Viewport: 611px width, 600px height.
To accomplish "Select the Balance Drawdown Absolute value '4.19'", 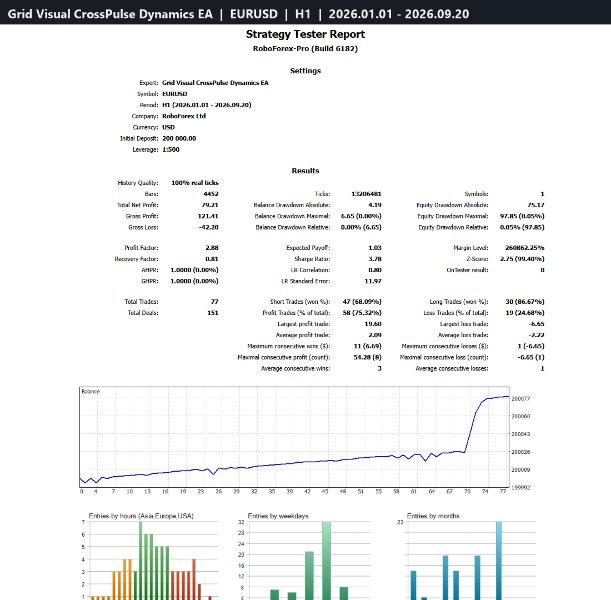I will tap(375, 205).
